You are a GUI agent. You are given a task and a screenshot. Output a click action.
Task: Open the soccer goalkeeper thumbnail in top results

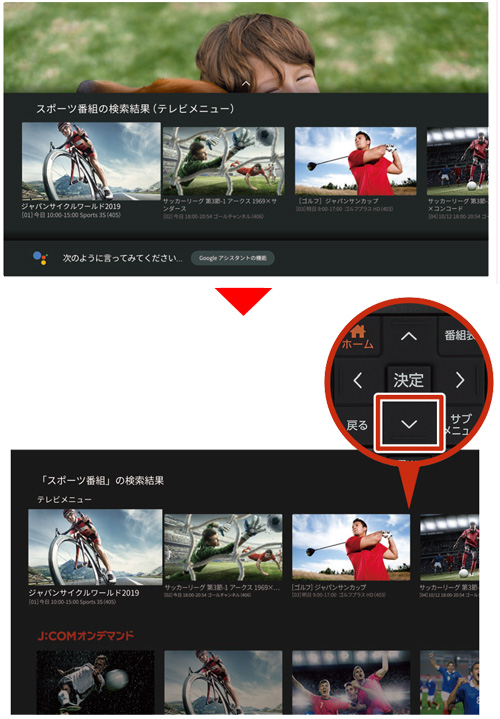[223, 161]
